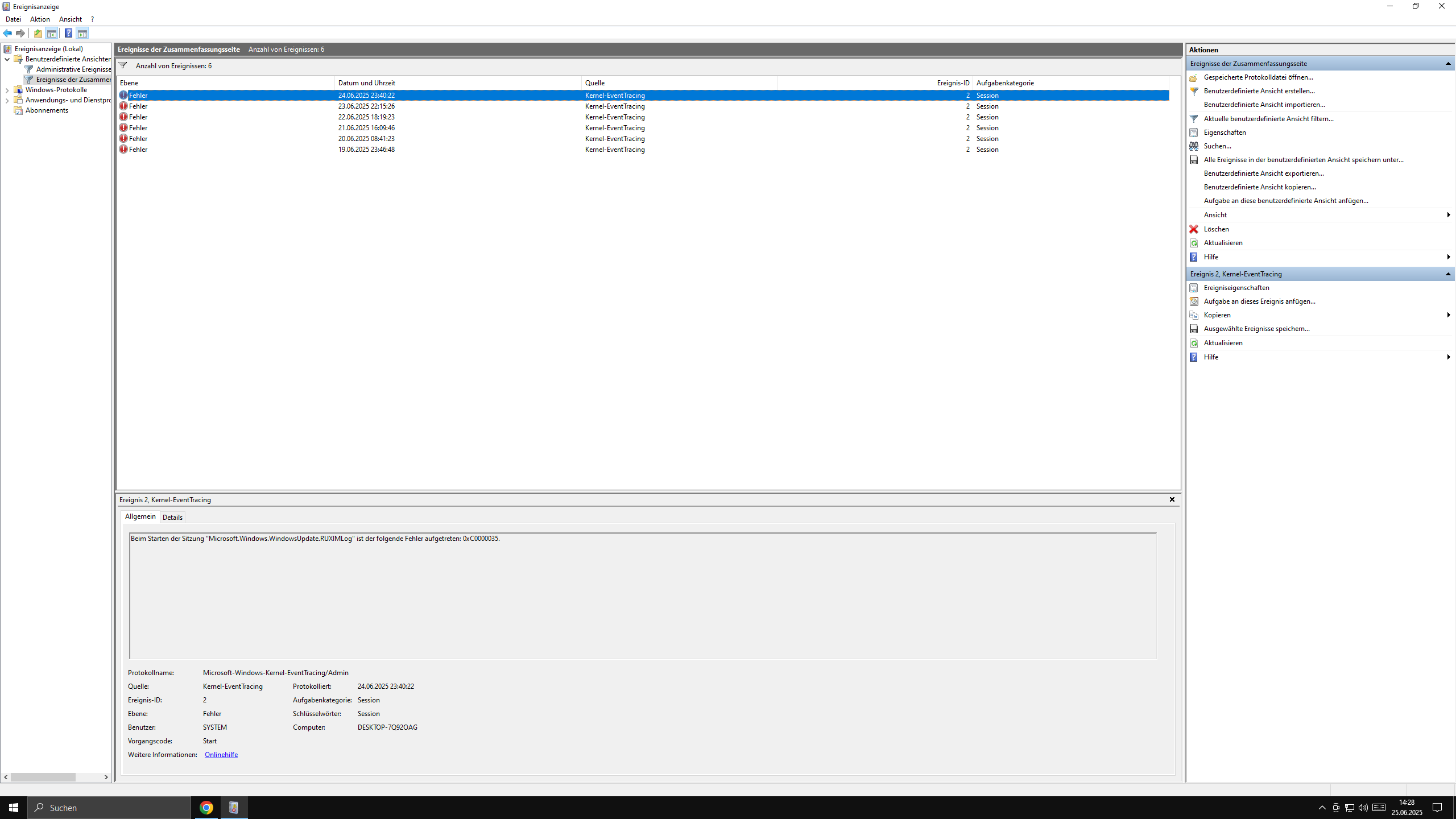The width and height of the screenshot is (1456, 819).
Task: Open Chrome from the taskbar
Action: click(206, 808)
